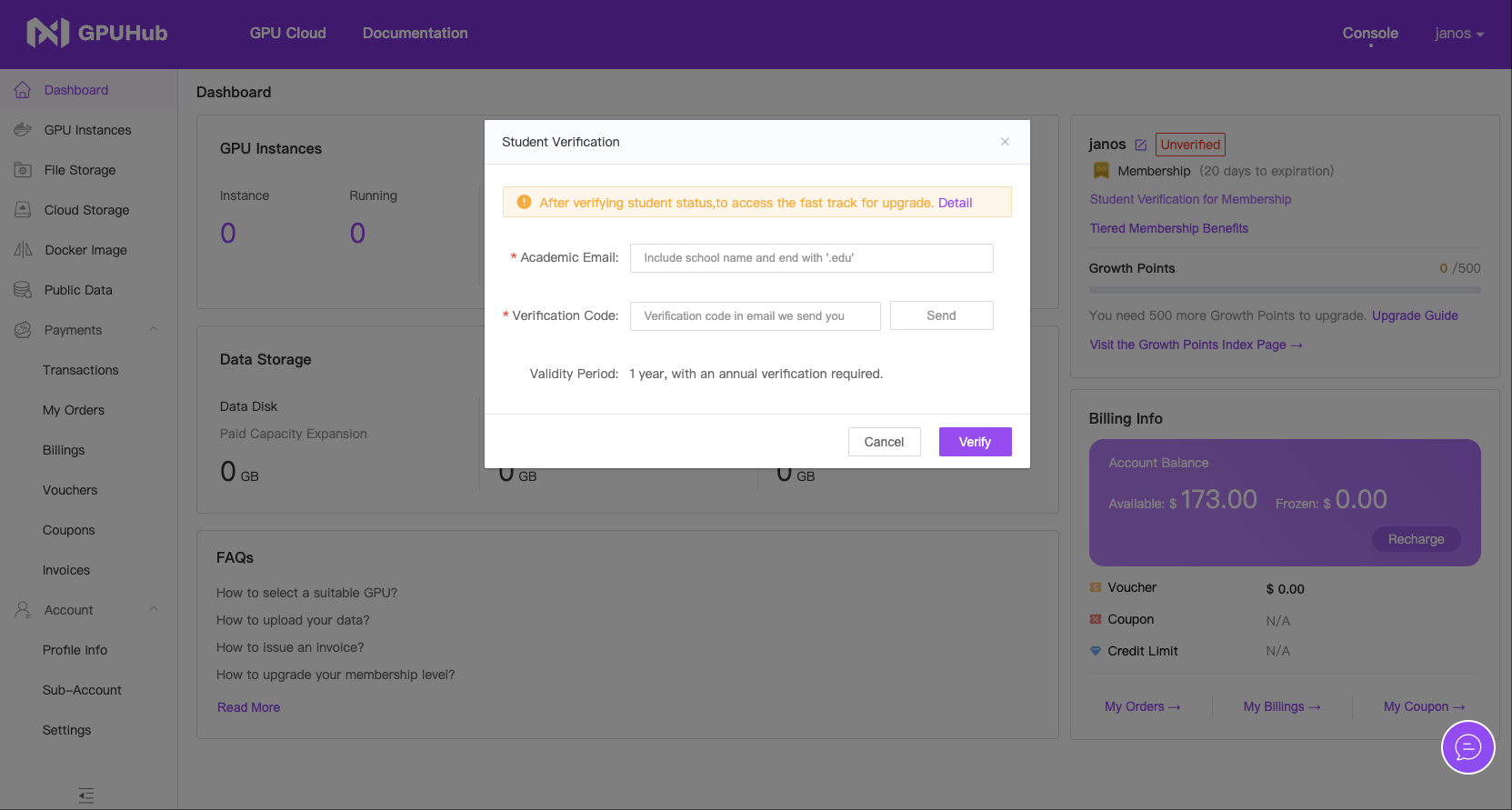Close the Student Verification dialog
1512x810 pixels.
tap(1005, 142)
